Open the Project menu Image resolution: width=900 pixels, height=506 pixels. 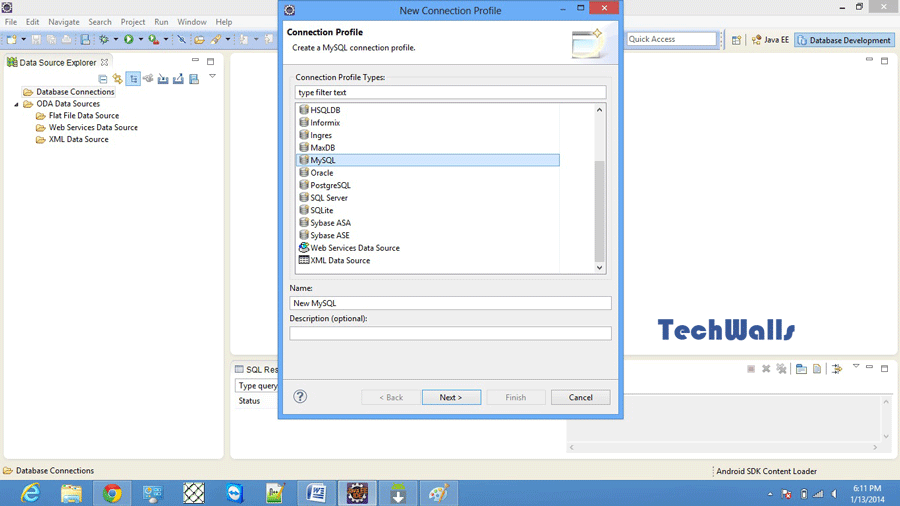(133, 22)
